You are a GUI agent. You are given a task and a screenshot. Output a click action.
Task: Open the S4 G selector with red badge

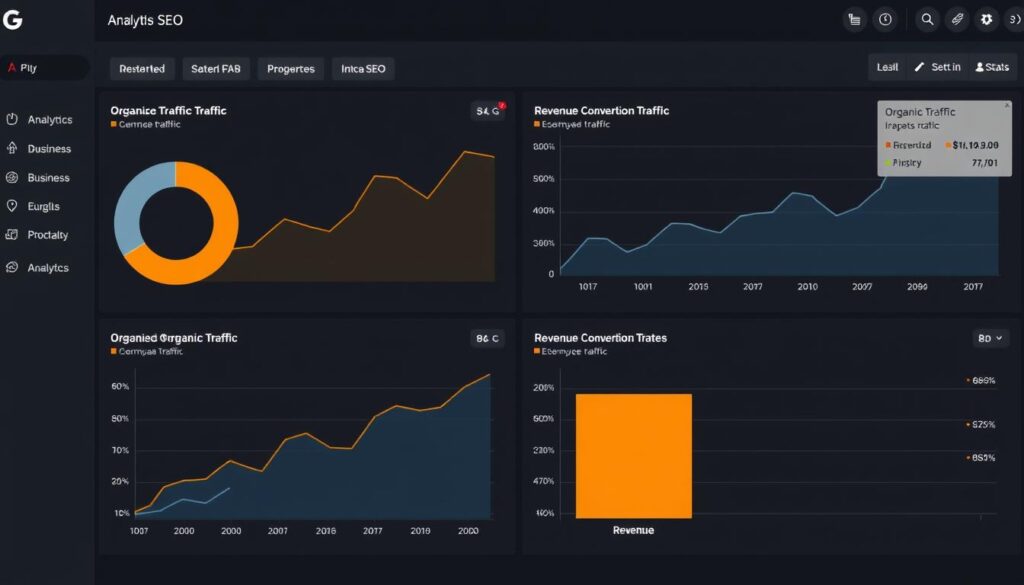click(487, 112)
